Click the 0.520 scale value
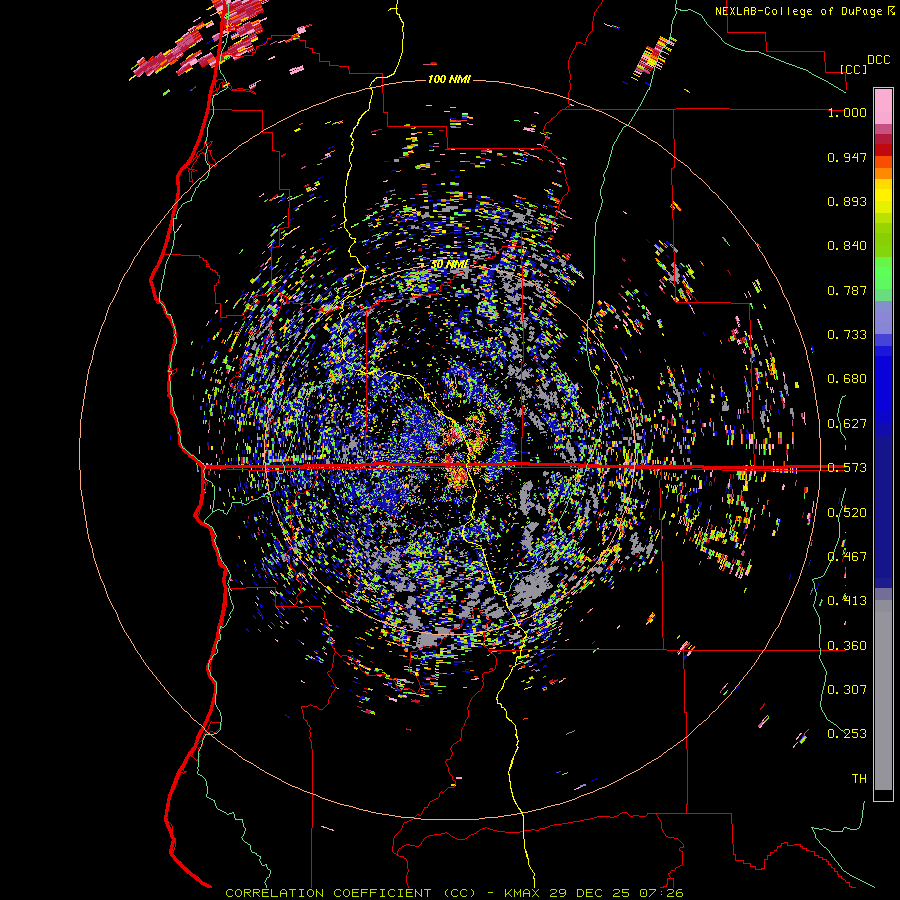900x900 pixels. point(847,513)
